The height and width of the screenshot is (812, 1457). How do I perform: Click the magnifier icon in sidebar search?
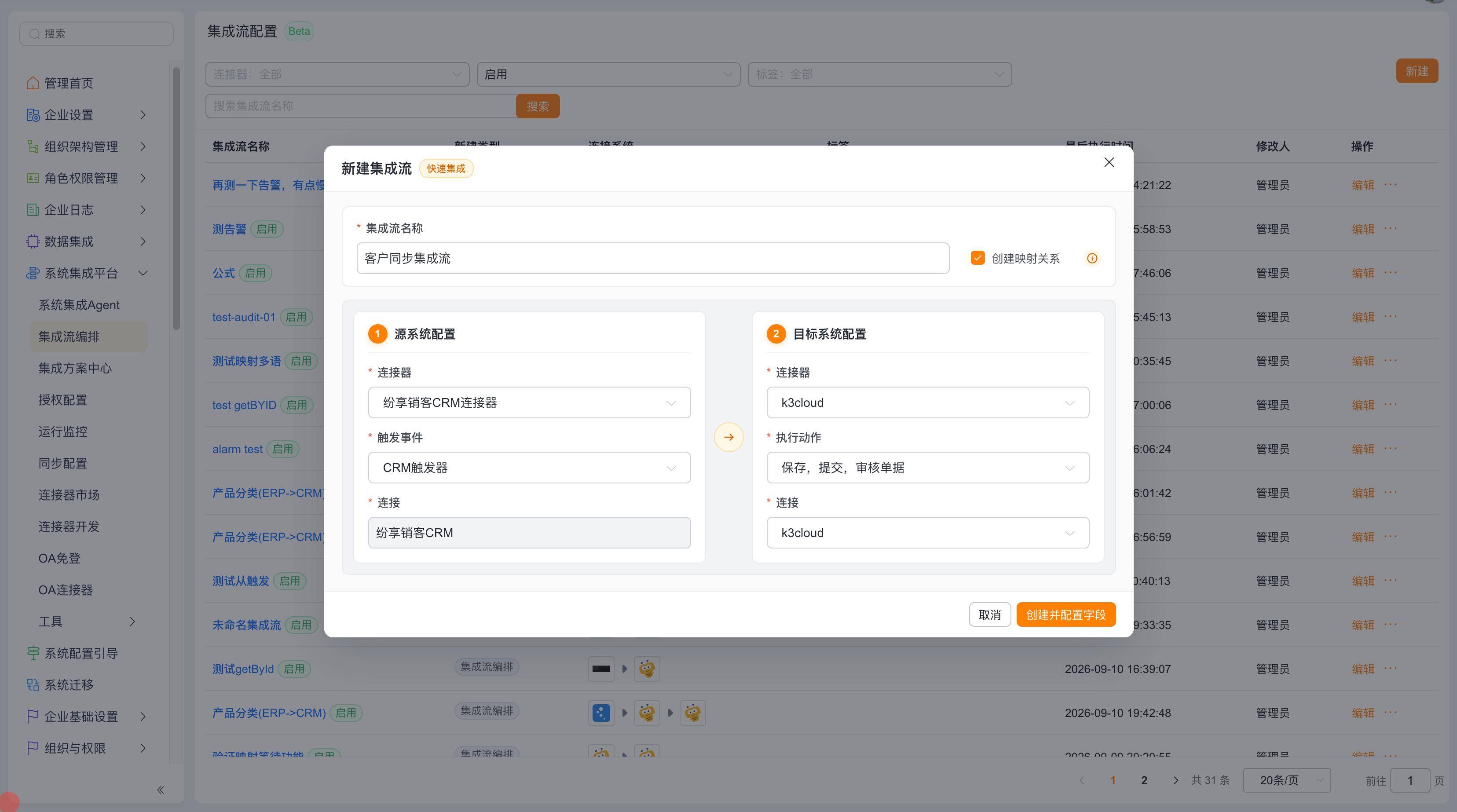[34, 34]
